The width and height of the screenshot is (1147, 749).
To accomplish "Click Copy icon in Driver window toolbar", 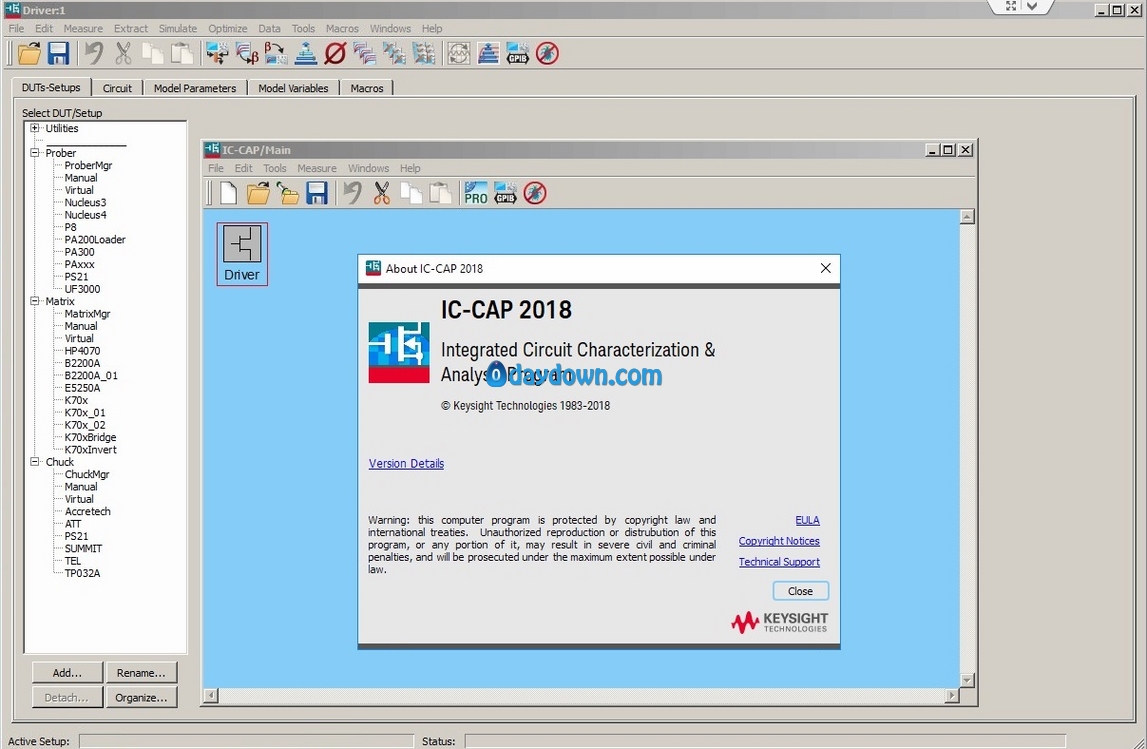I will tap(153, 53).
